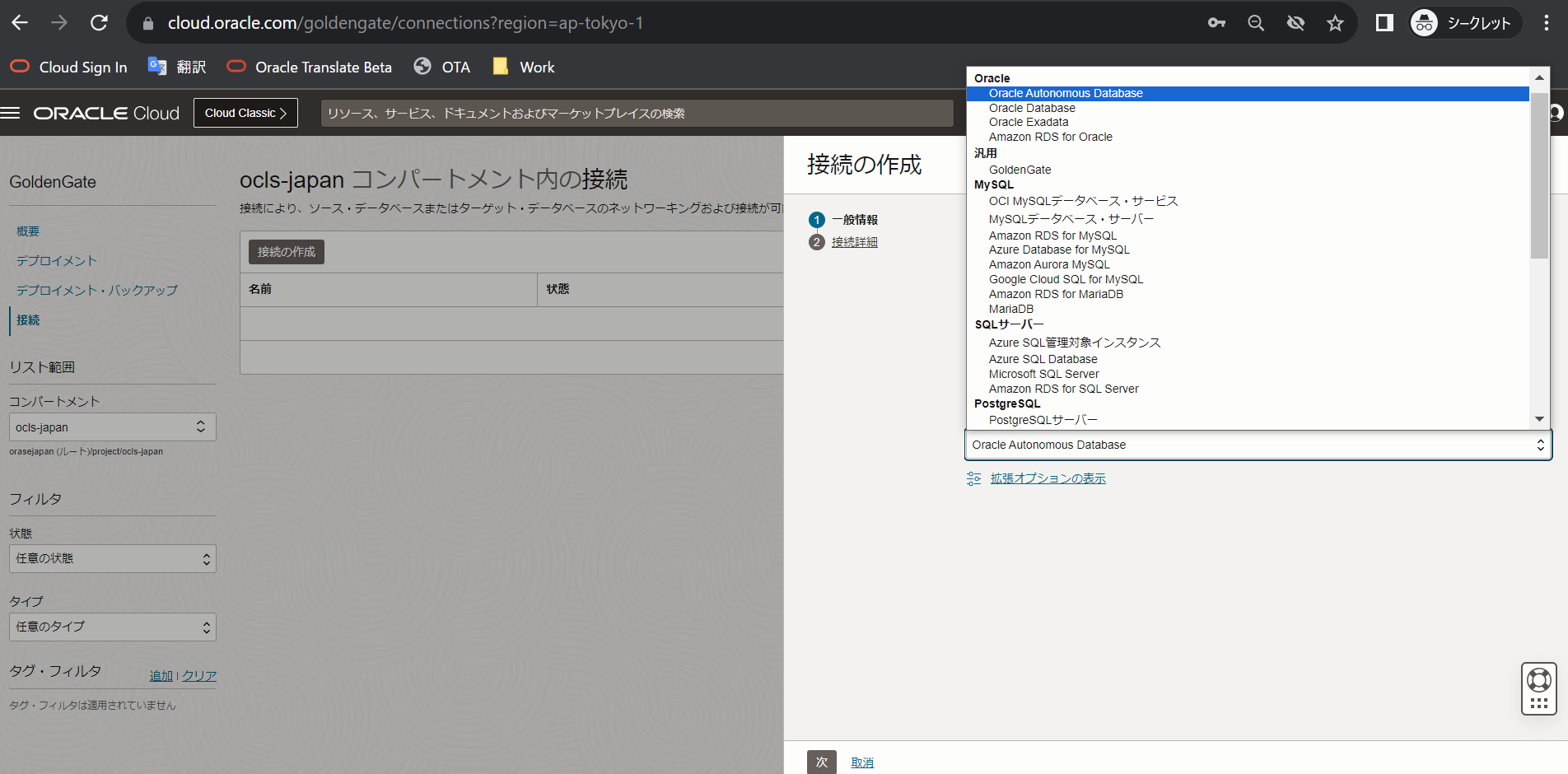Switch to Cloud Classic

point(245,113)
